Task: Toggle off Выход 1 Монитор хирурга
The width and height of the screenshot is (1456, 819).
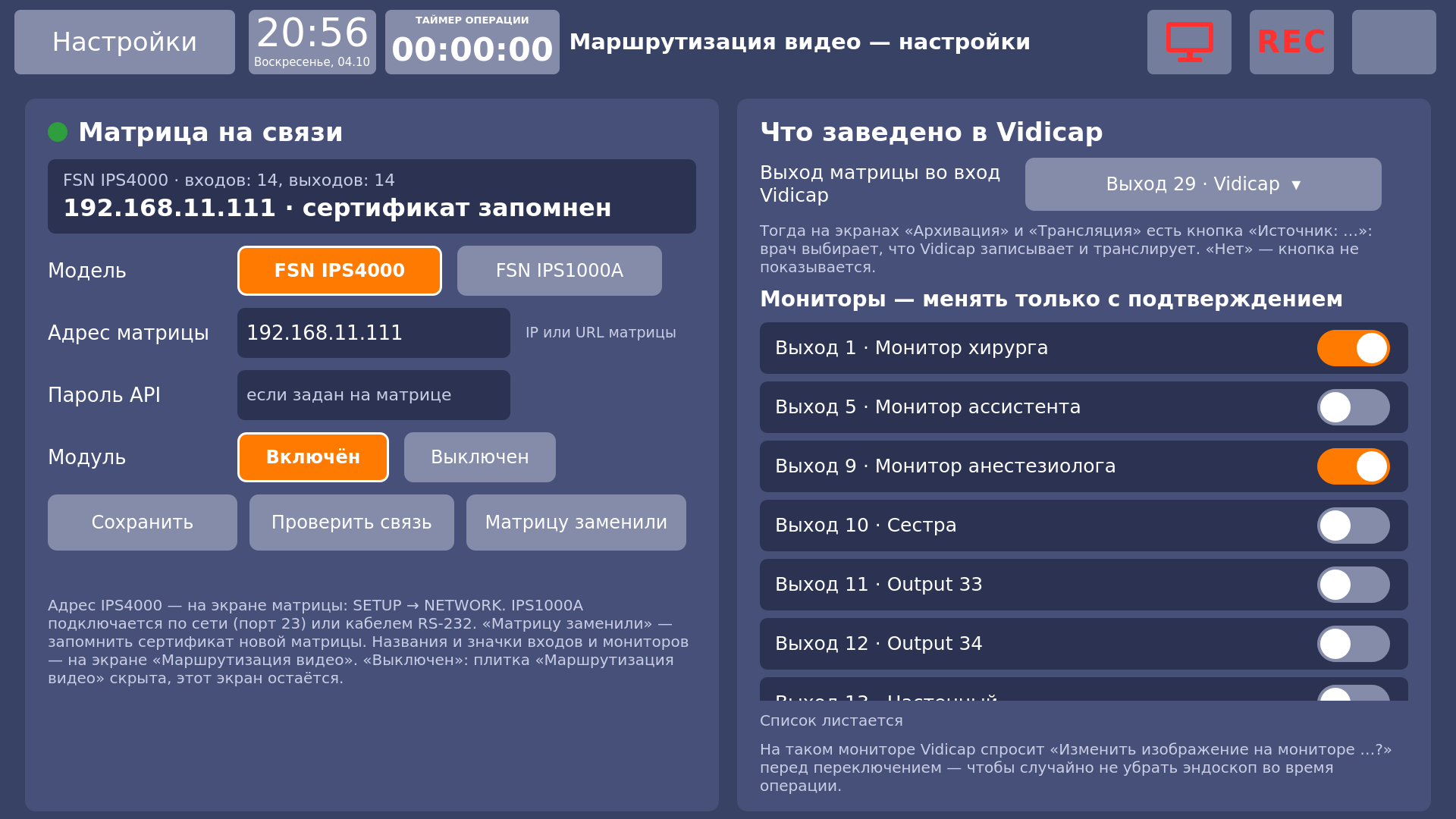Action: point(1354,348)
